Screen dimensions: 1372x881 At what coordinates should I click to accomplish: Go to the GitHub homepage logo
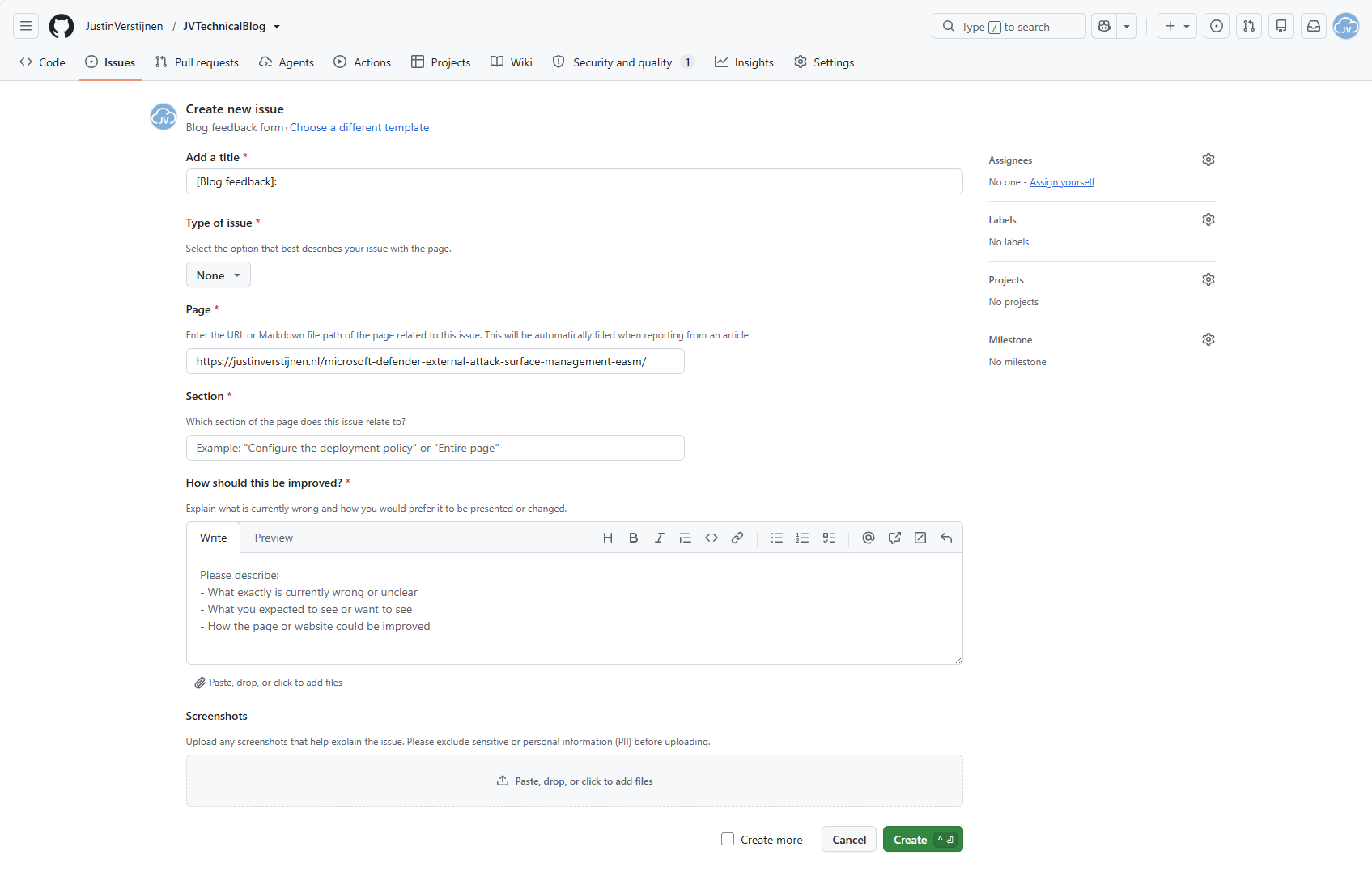tap(62, 26)
